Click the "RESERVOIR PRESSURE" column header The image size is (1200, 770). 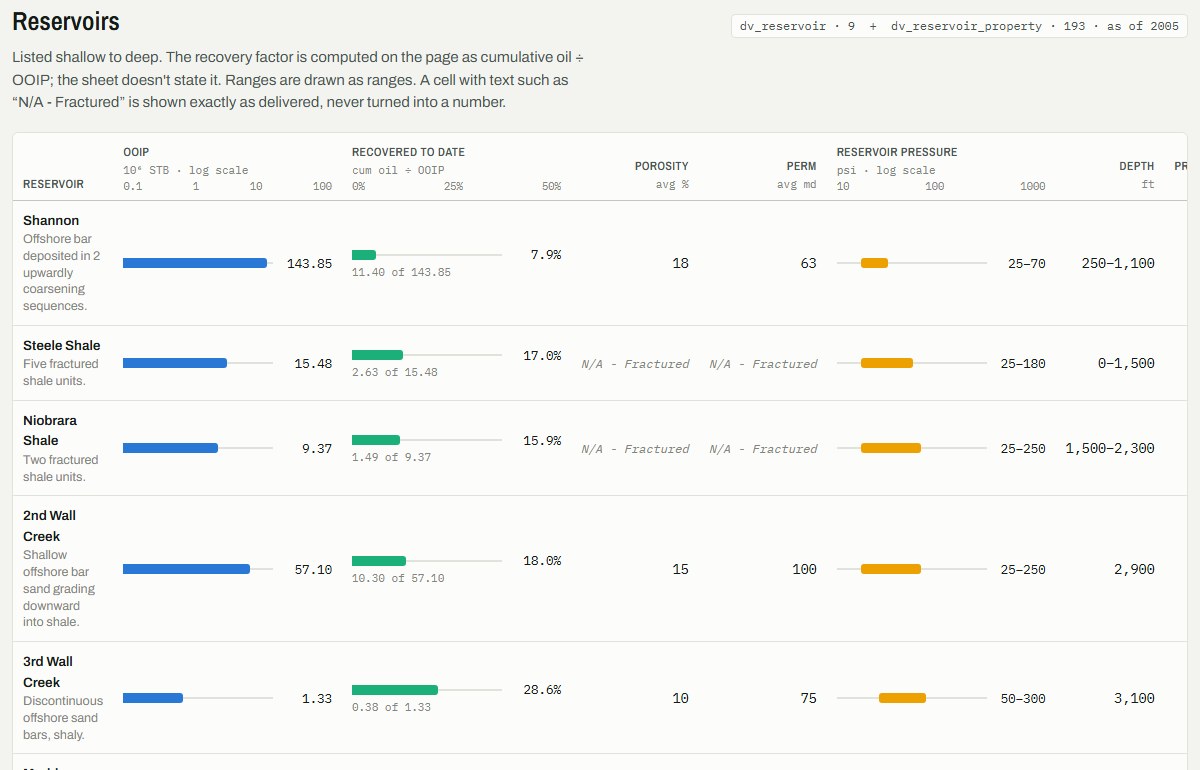point(897,152)
